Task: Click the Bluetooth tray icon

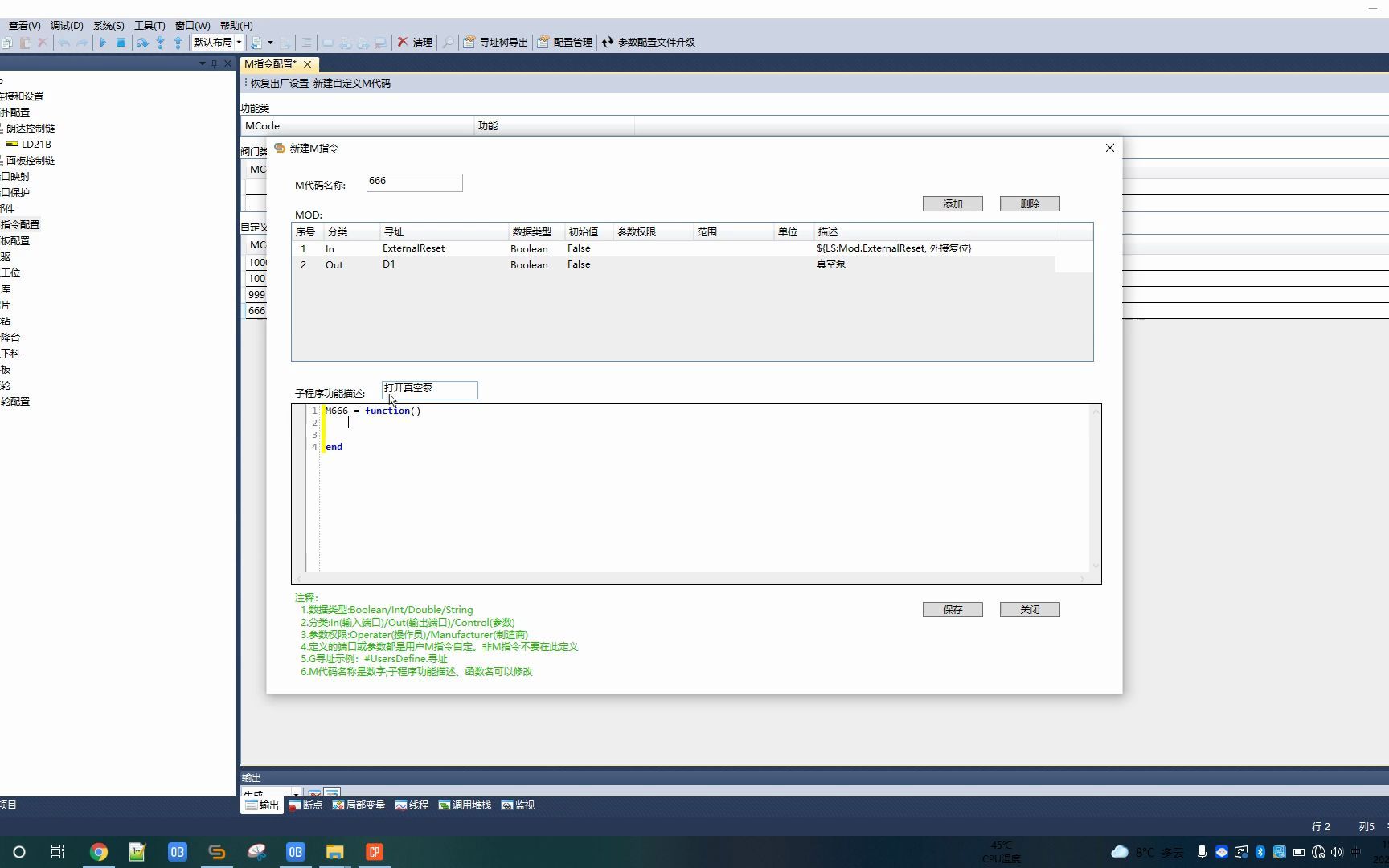Action: [1260, 852]
